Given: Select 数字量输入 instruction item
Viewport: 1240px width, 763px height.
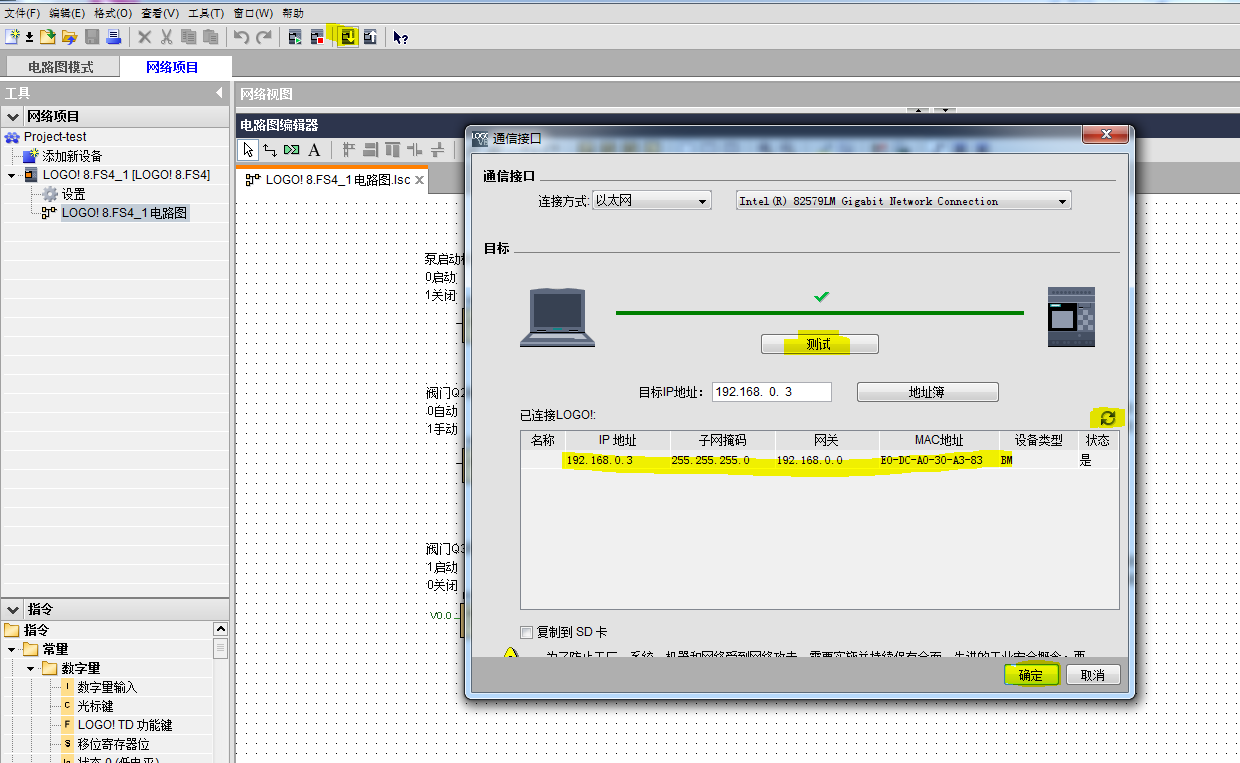Looking at the screenshot, I should (x=107, y=687).
